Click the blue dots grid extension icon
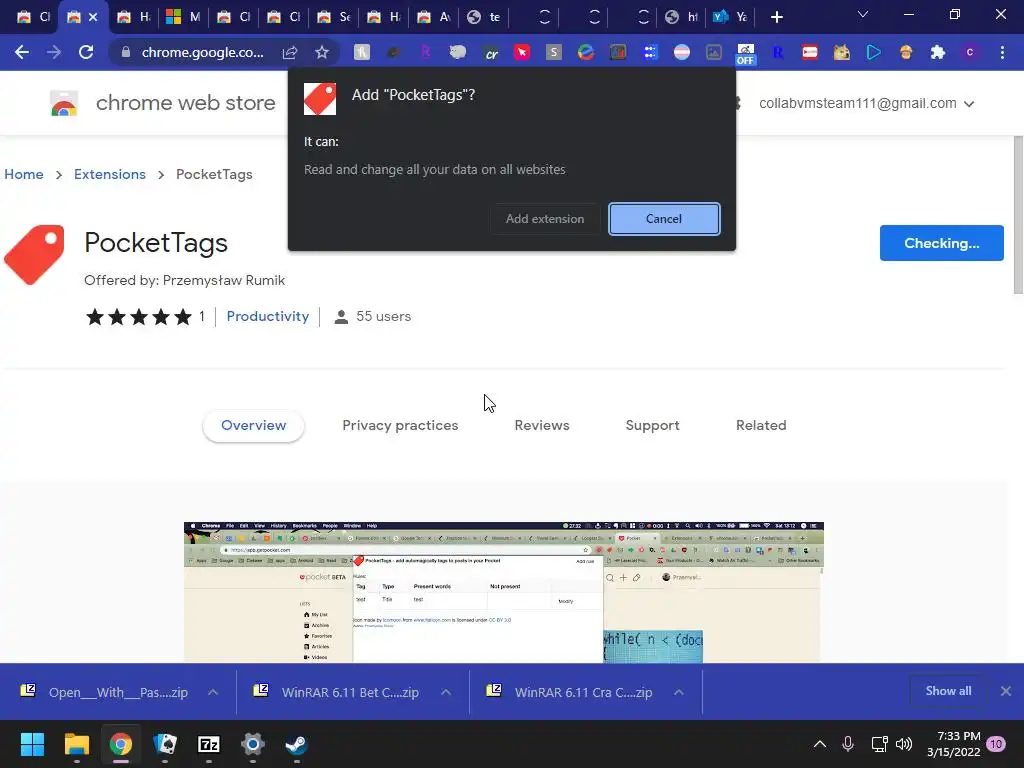The height and width of the screenshot is (768, 1024). 650,52
